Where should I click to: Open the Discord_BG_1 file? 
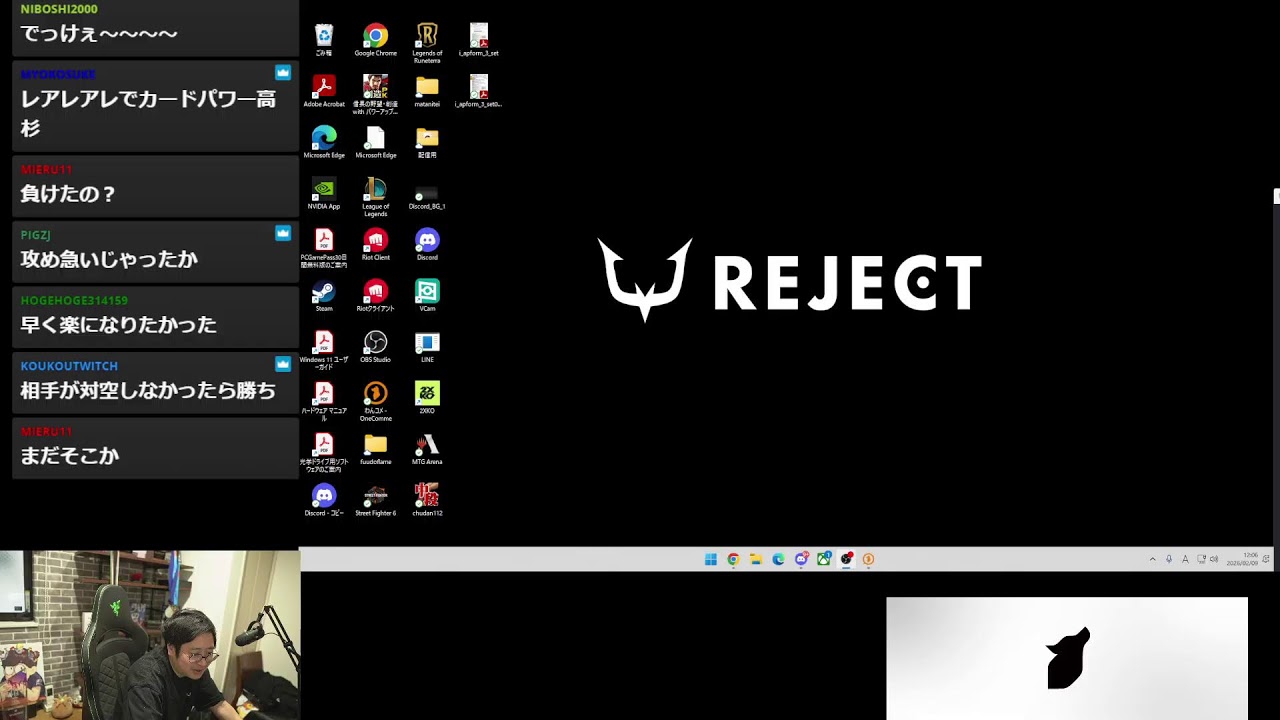point(427,196)
